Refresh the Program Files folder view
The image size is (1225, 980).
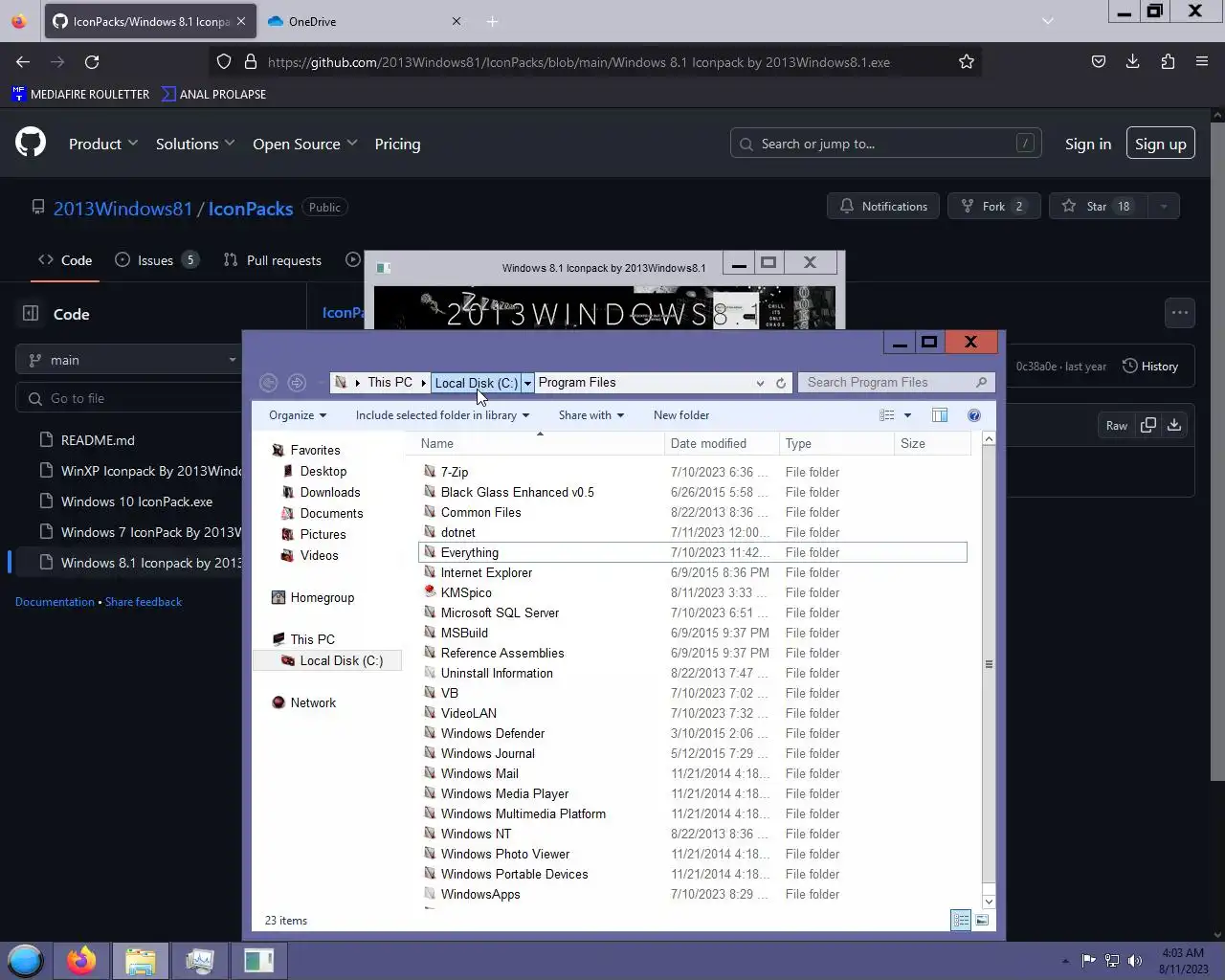point(781,383)
